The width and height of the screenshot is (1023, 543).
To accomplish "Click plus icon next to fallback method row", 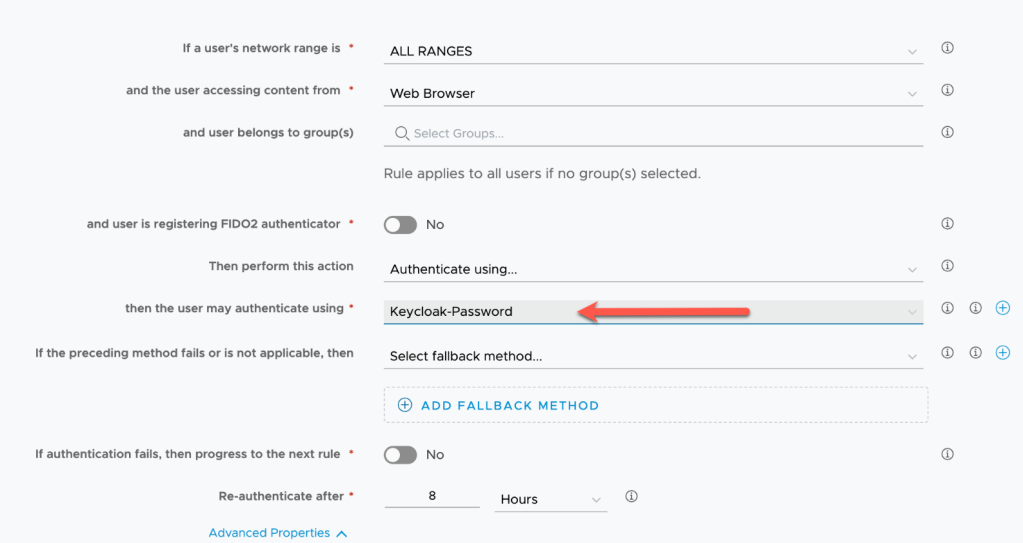I will 1003,353.
